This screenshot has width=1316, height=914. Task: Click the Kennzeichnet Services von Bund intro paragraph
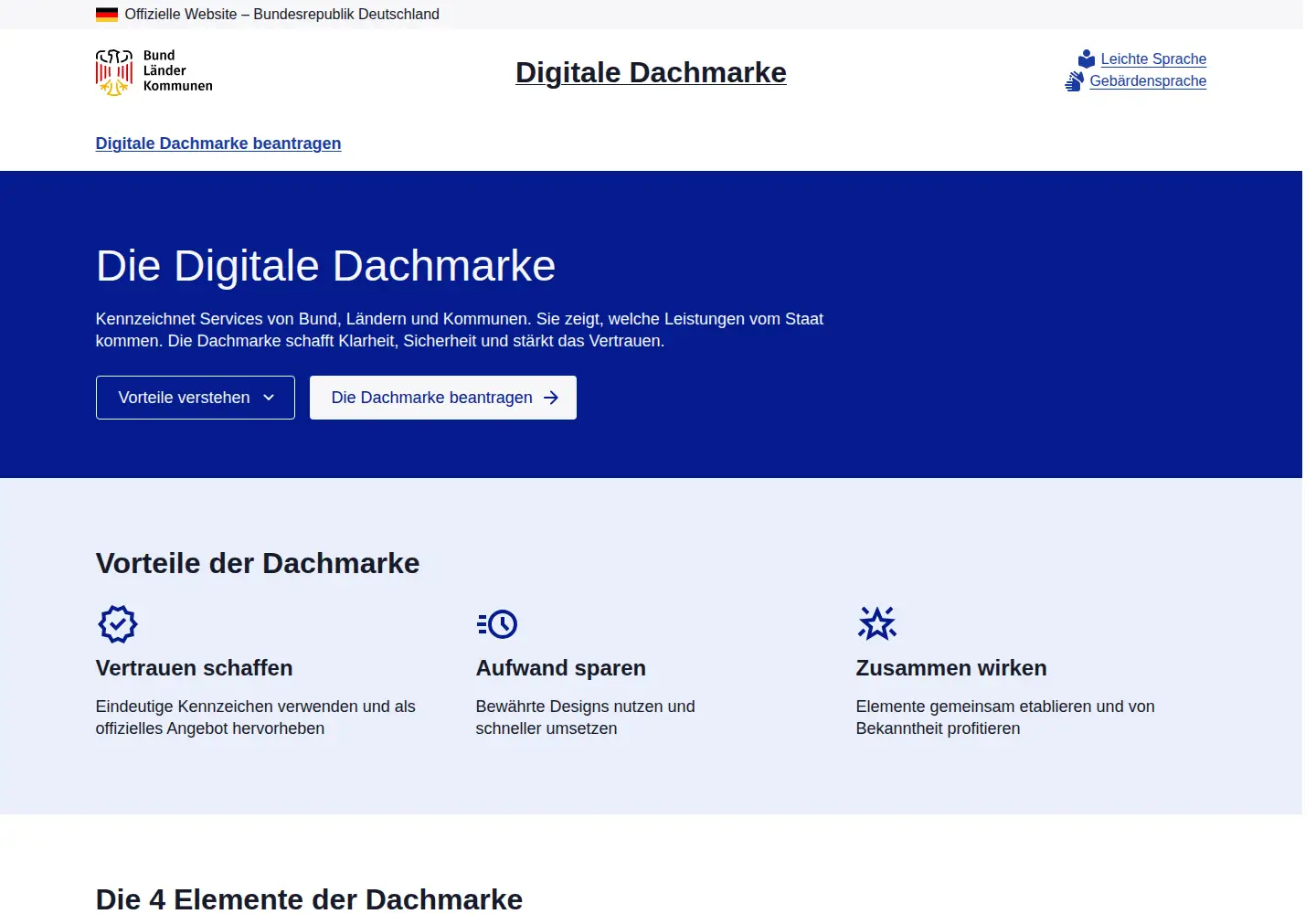[460, 330]
